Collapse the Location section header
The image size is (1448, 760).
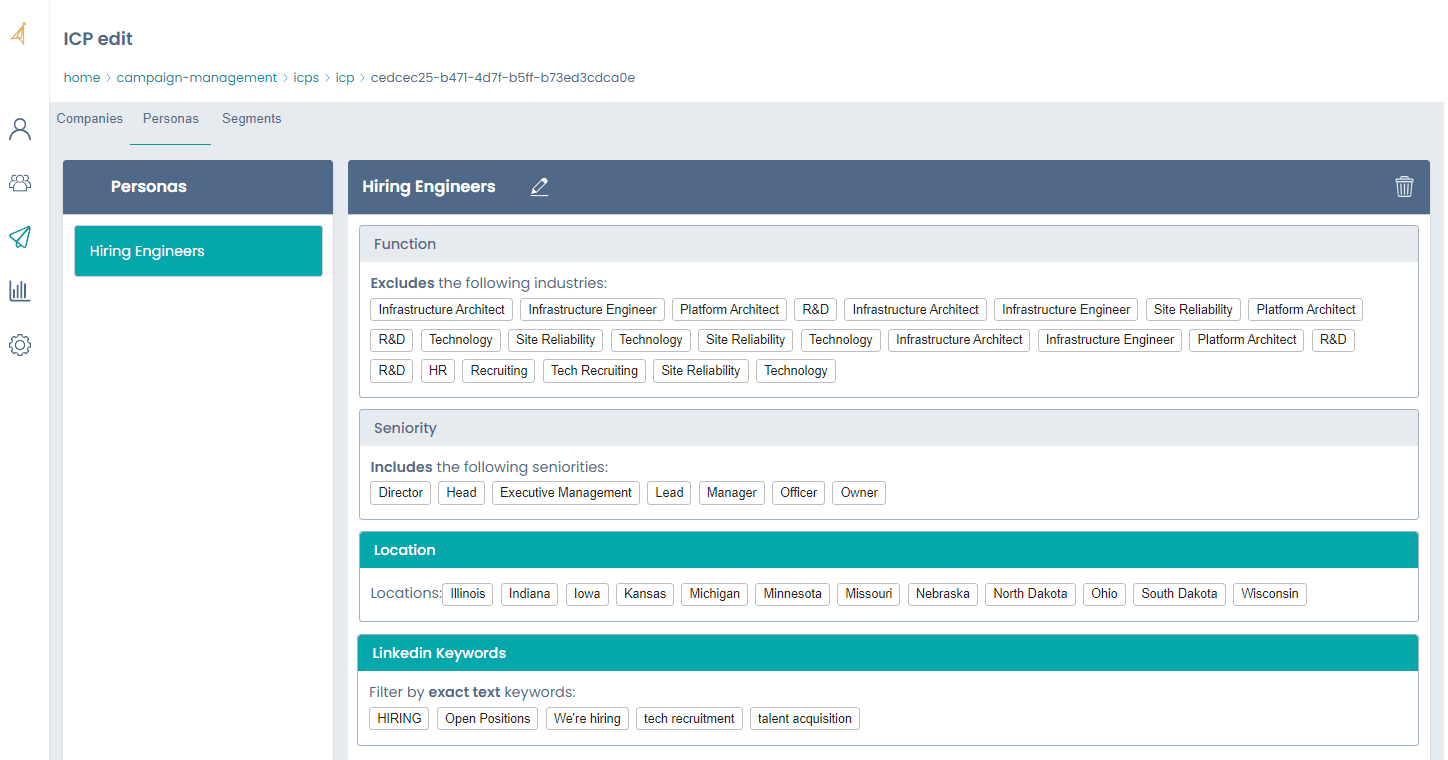click(x=888, y=550)
